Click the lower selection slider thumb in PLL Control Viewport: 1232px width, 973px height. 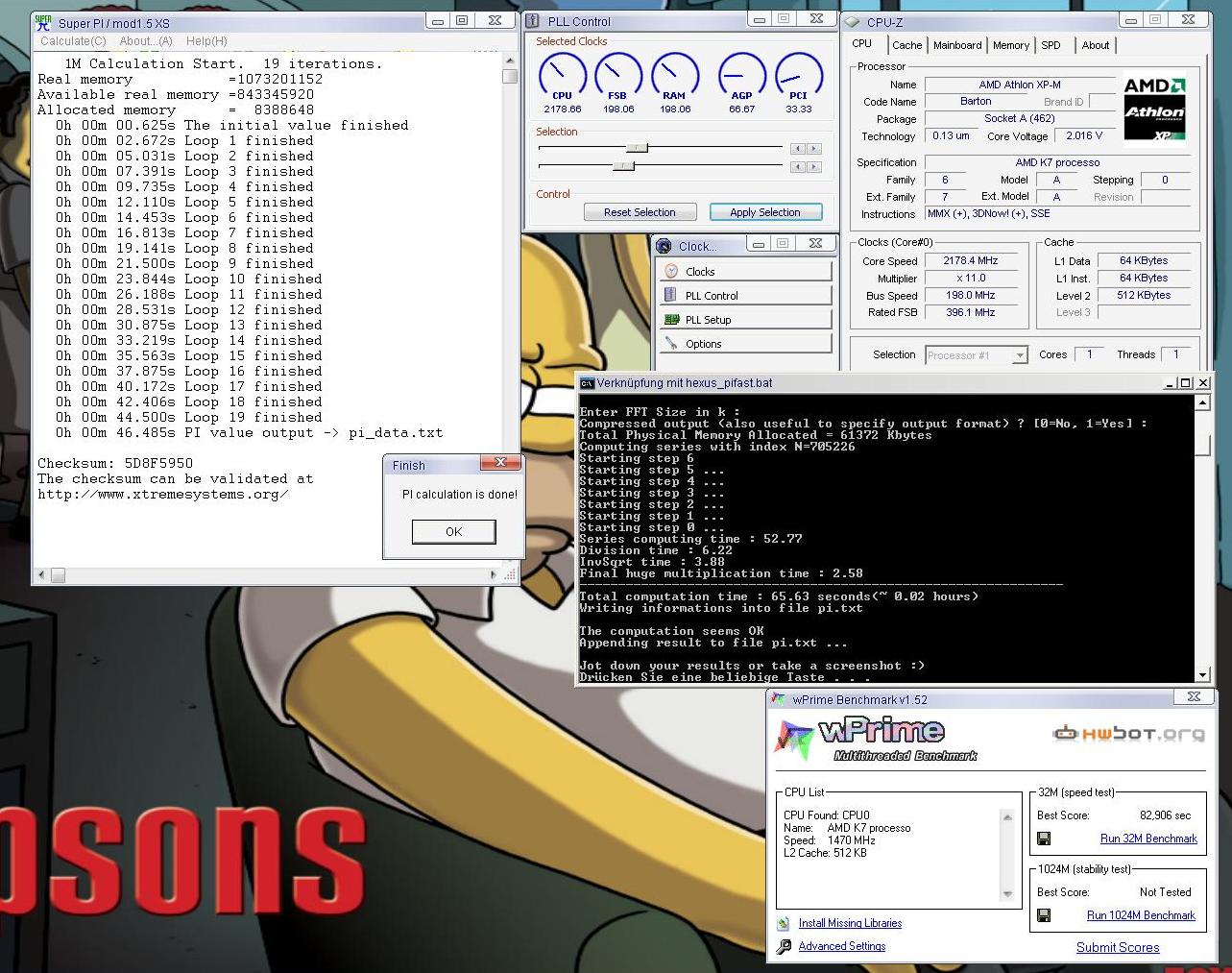pyautogui.click(x=623, y=166)
